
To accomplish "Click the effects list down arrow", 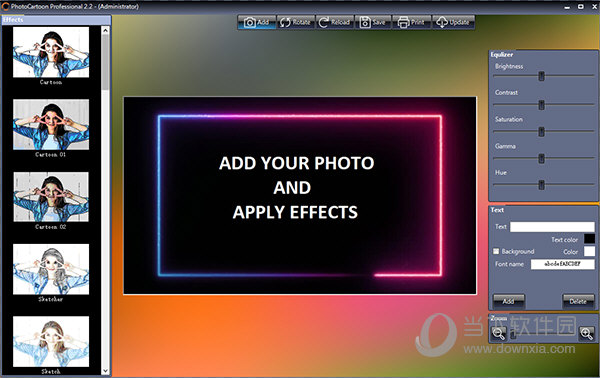I will click(105, 371).
